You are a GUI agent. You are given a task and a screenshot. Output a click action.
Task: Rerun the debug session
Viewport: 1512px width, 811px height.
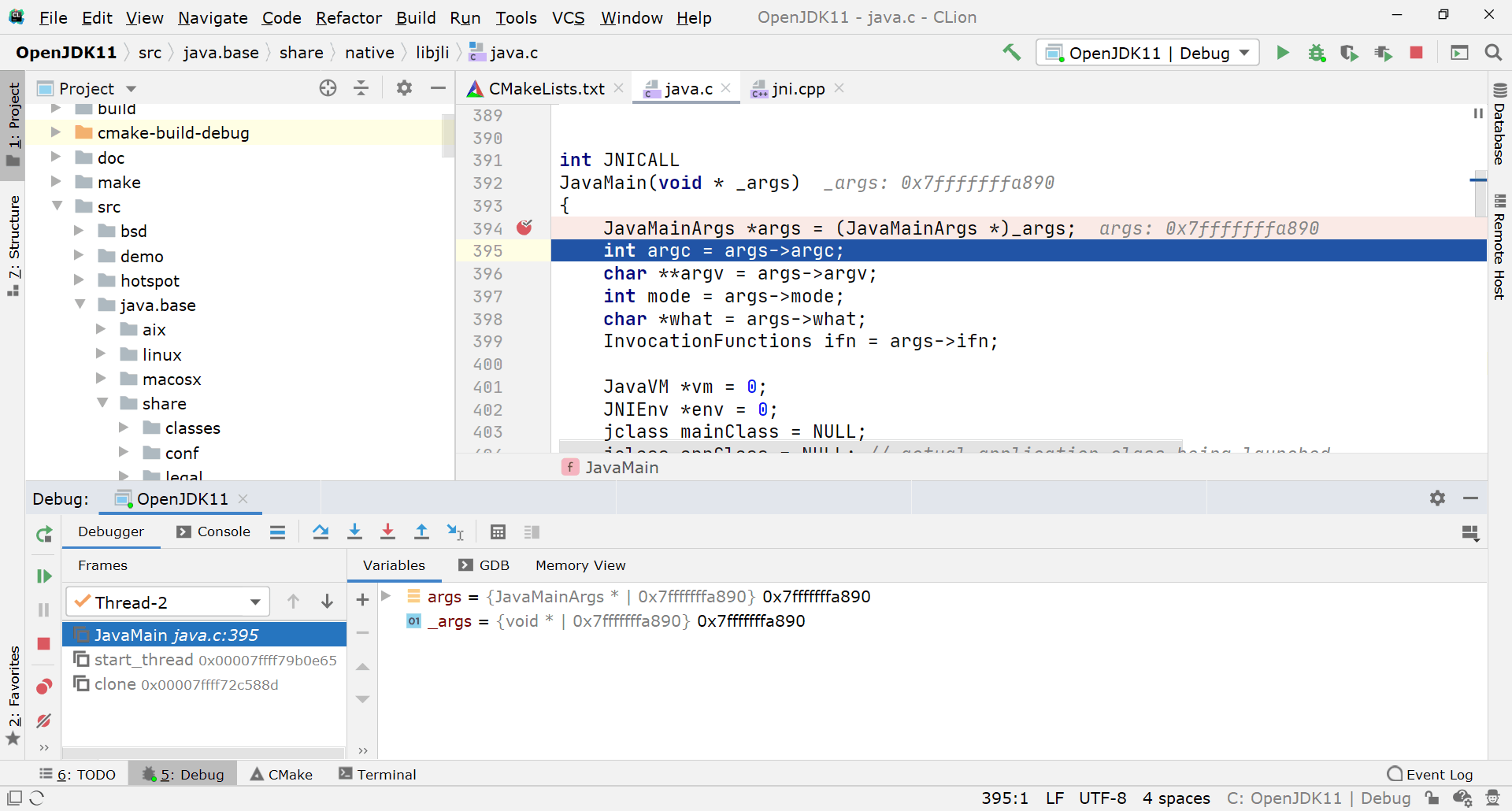point(44,535)
